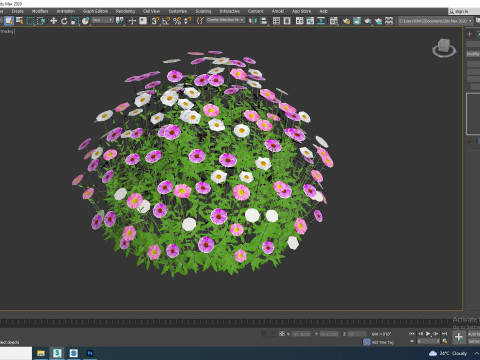Toggle Percent Snap
The width and height of the screenshot is (480, 360).
pyautogui.click(x=177, y=21)
